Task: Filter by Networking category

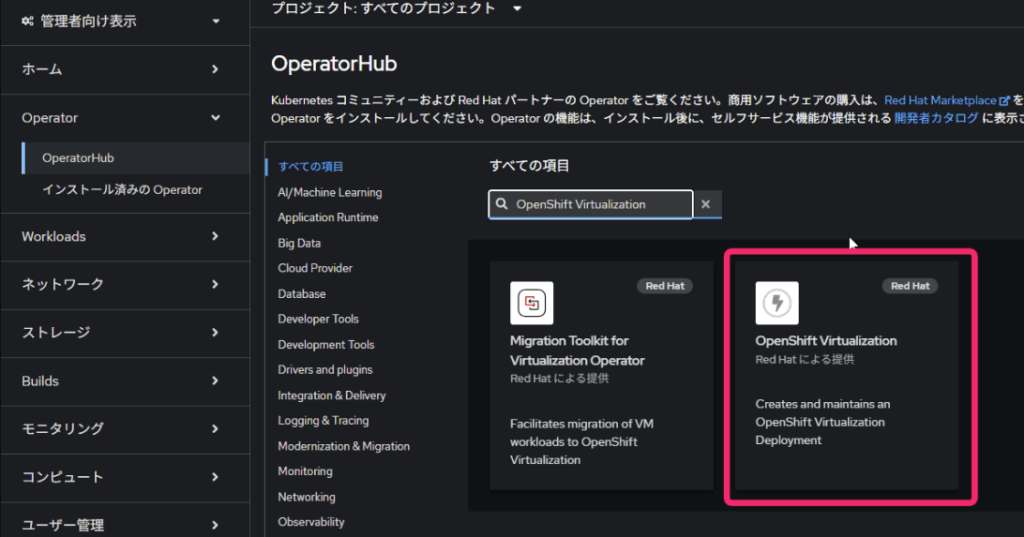Action: pos(306,497)
